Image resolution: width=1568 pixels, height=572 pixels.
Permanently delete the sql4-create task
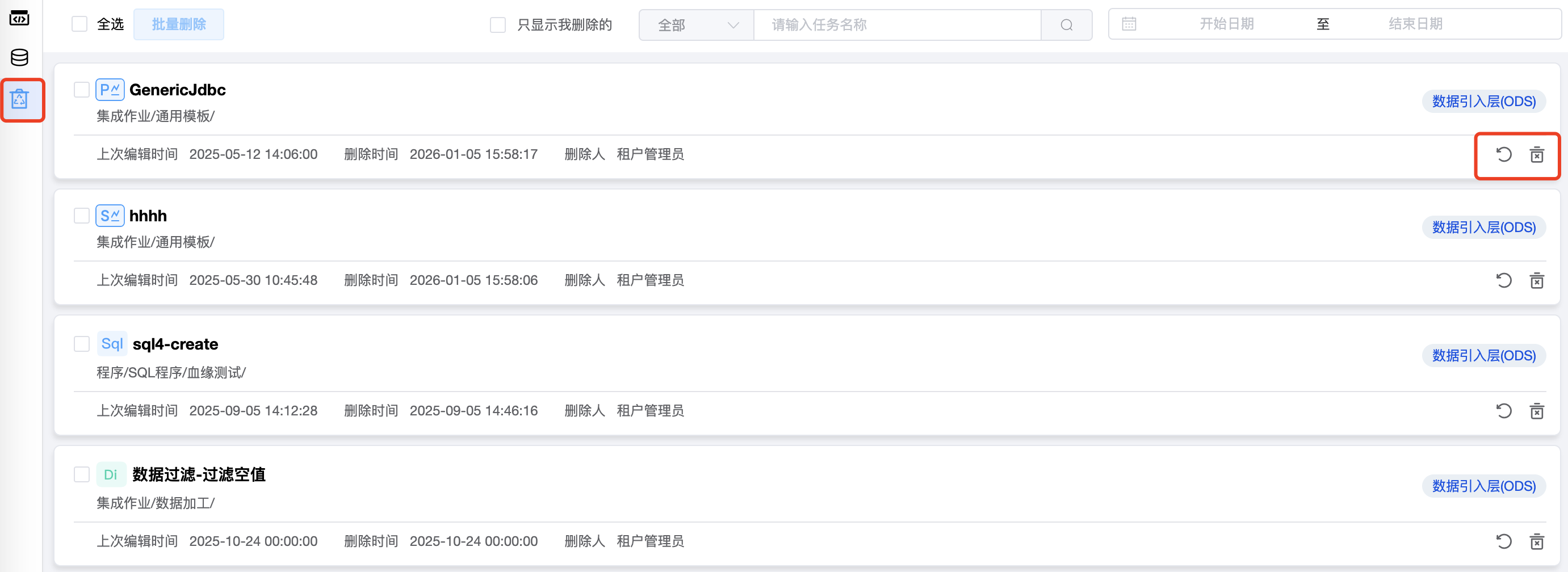(x=1536, y=411)
